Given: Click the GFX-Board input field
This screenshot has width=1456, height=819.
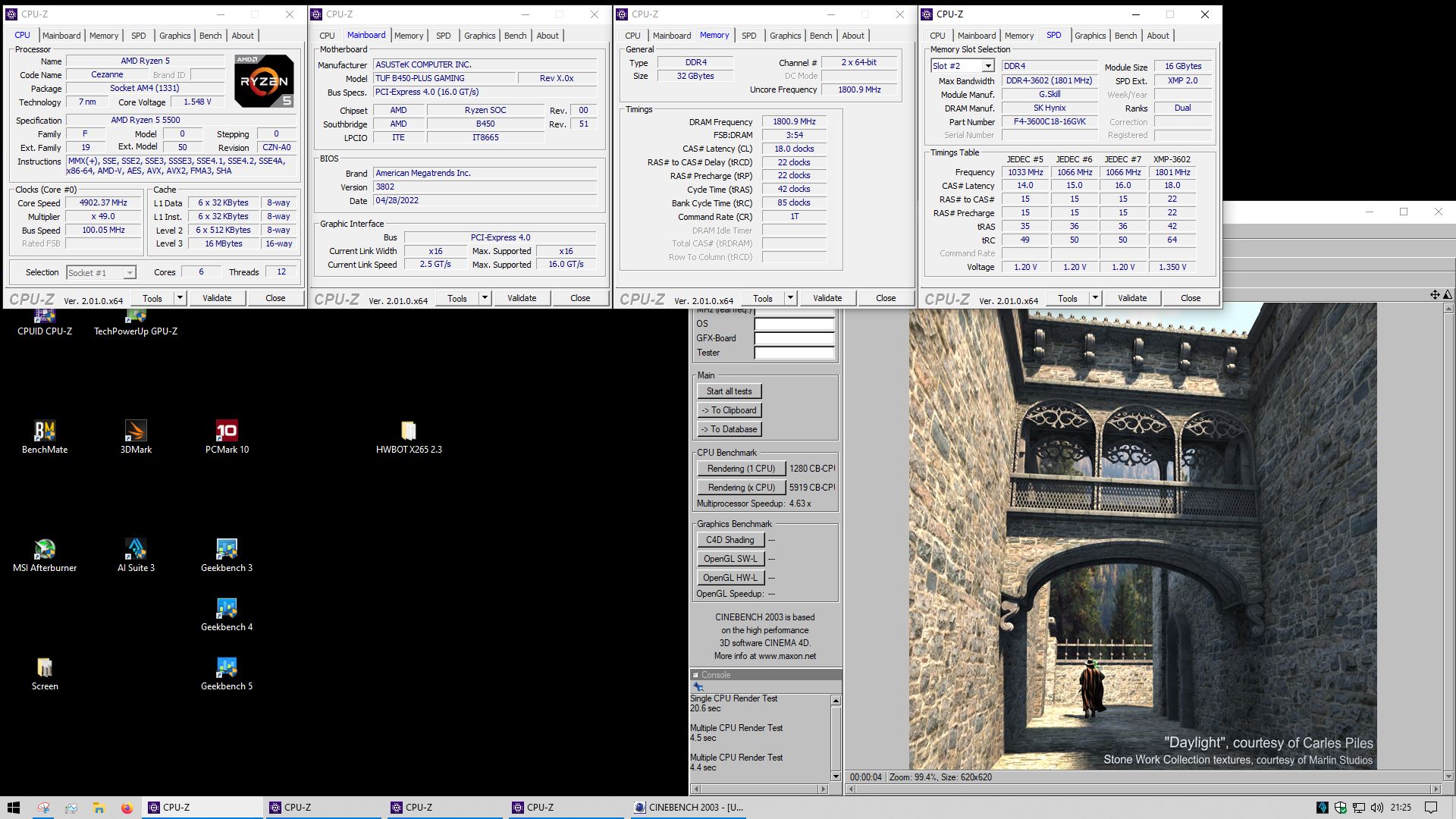Looking at the screenshot, I should tap(794, 338).
